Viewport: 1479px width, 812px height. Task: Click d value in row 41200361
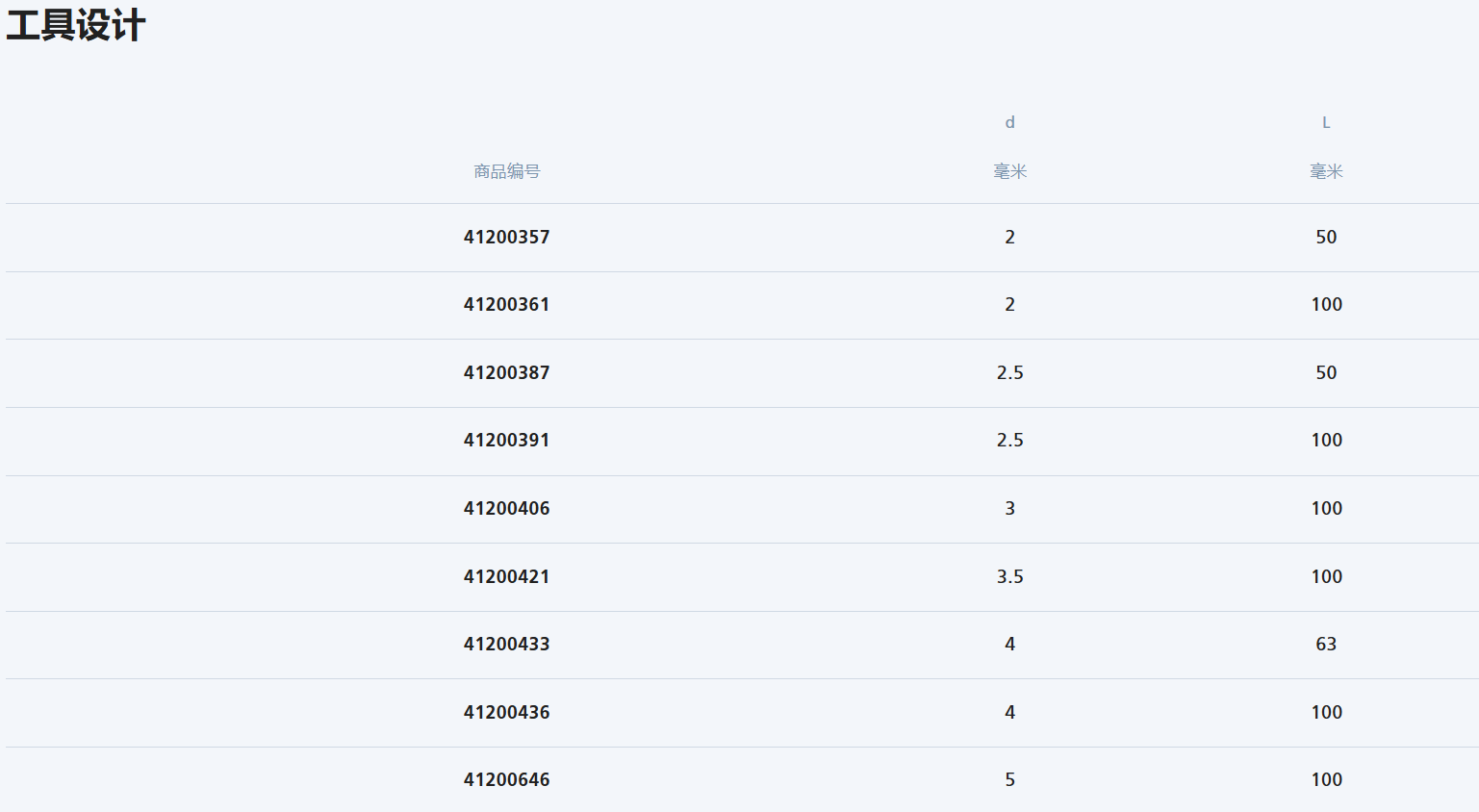[1009, 304]
